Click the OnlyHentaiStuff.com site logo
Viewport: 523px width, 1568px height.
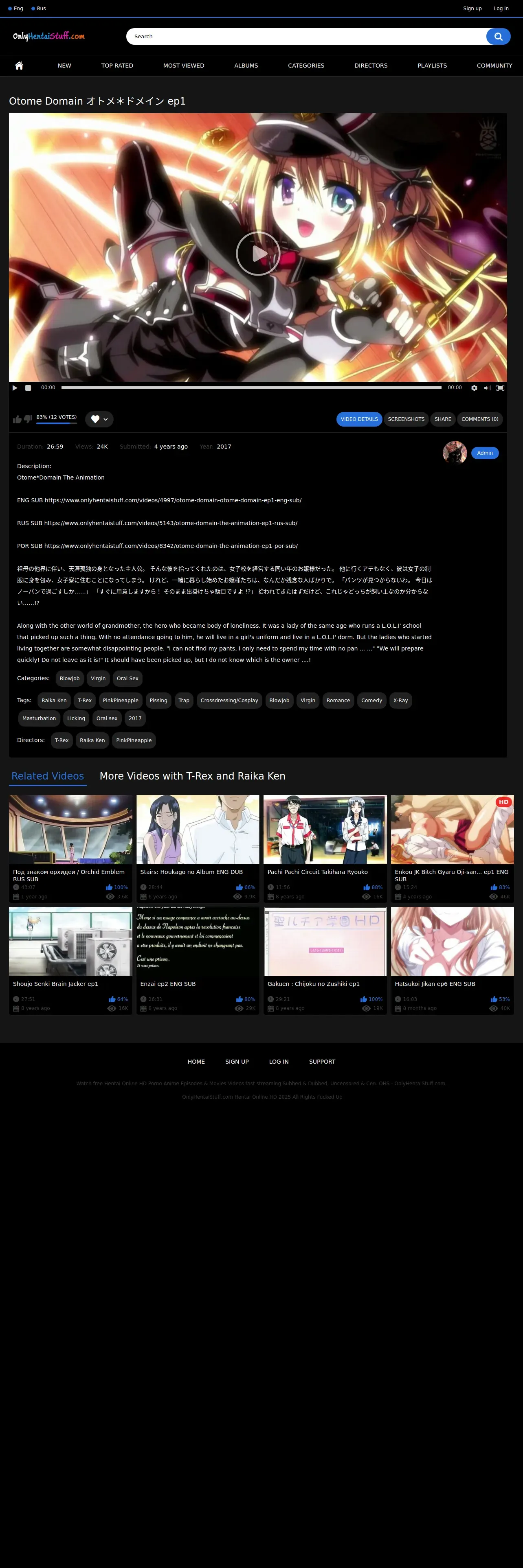point(49,37)
